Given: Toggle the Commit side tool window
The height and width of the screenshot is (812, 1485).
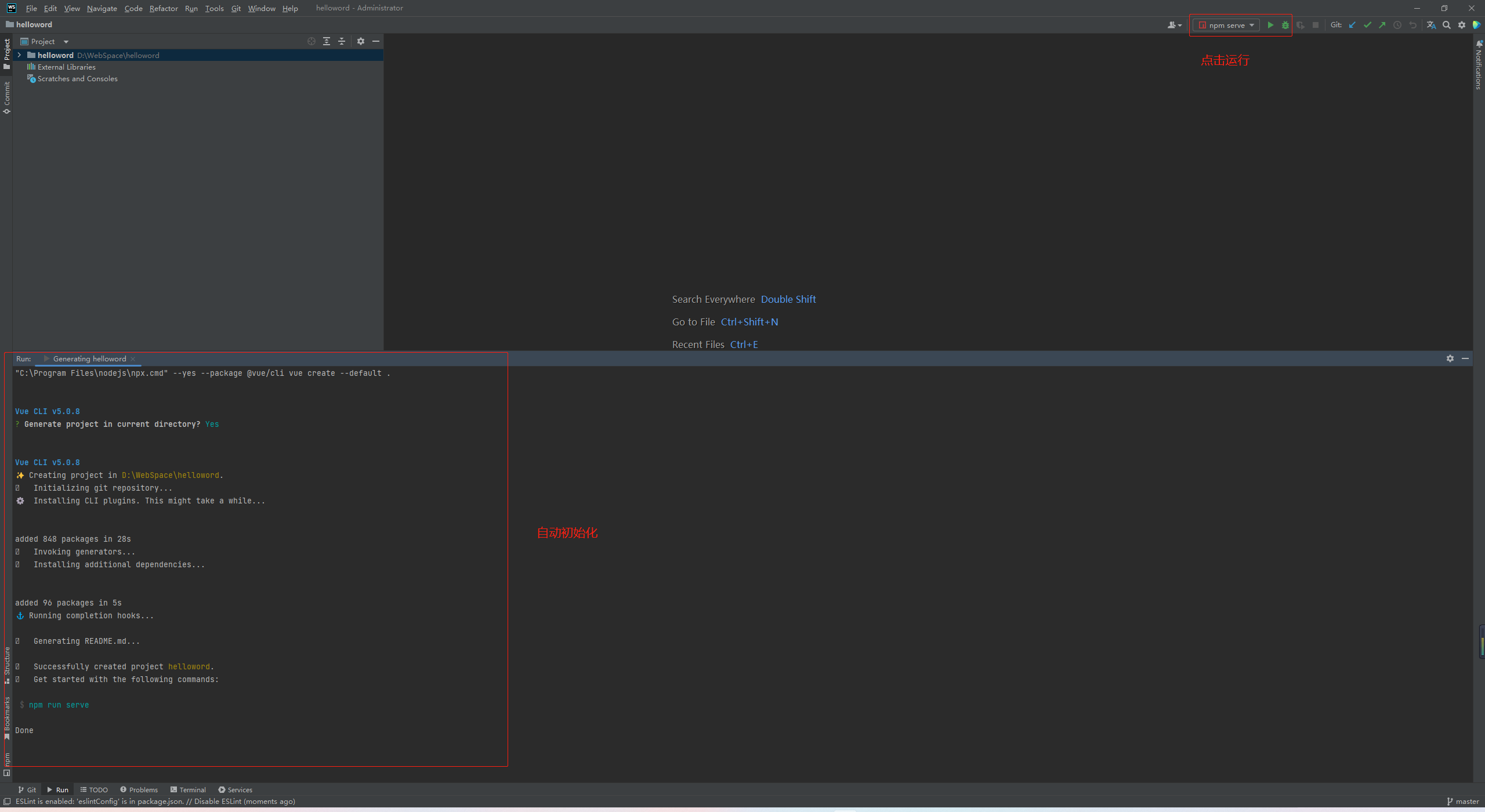Looking at the screenshot, I should pos(6,97).
